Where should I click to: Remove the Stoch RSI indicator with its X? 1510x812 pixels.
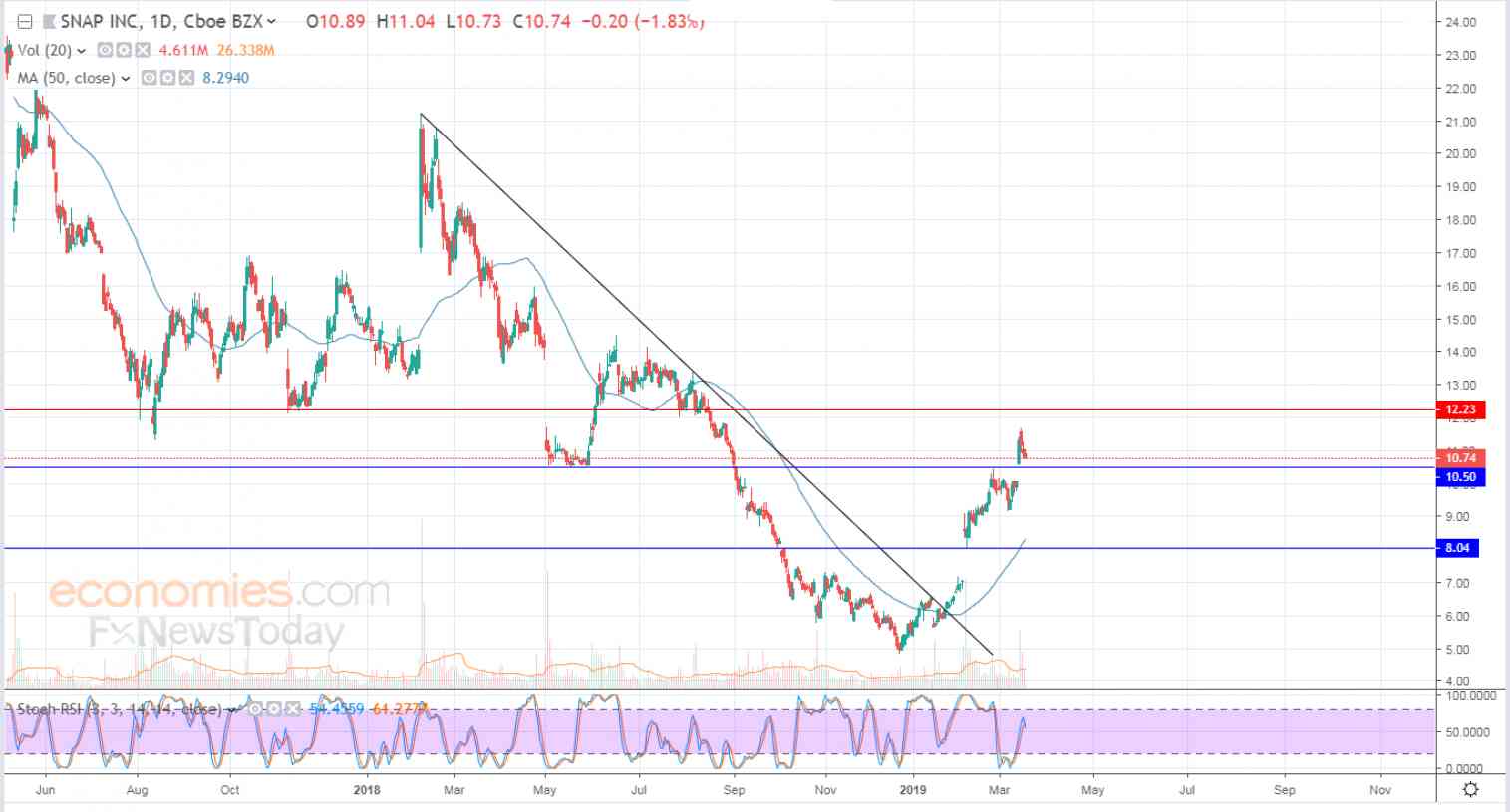tap(292, 709)
